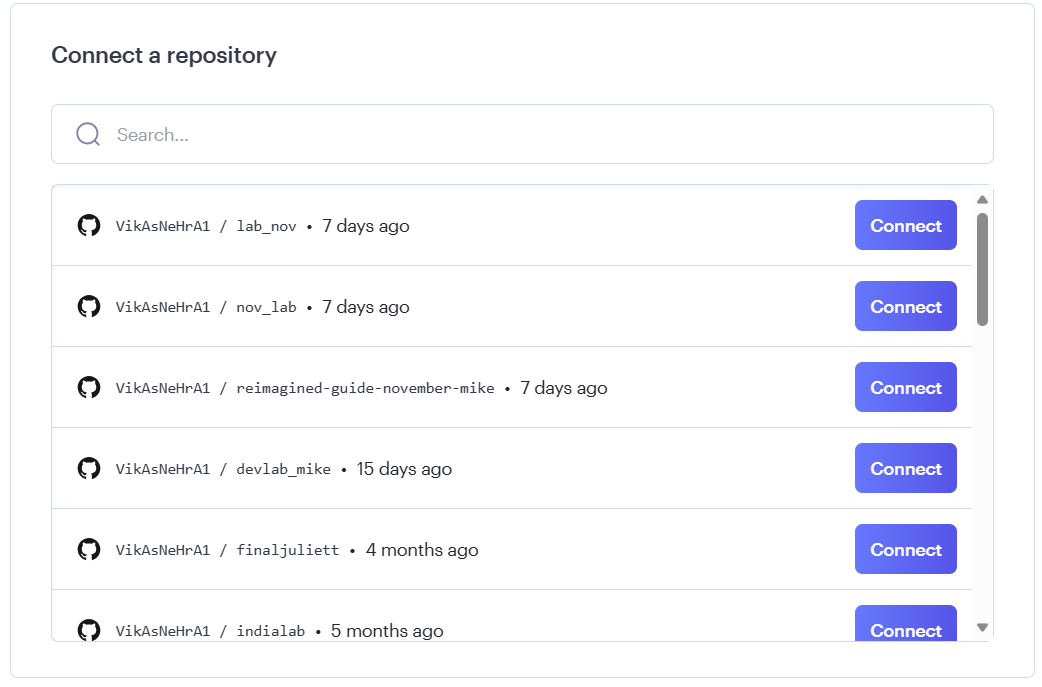The width and height of the screenshot is (1042, 687).
Task: Click the GitHub icon beside lab_nov
Action: click(x=89, y=225)
